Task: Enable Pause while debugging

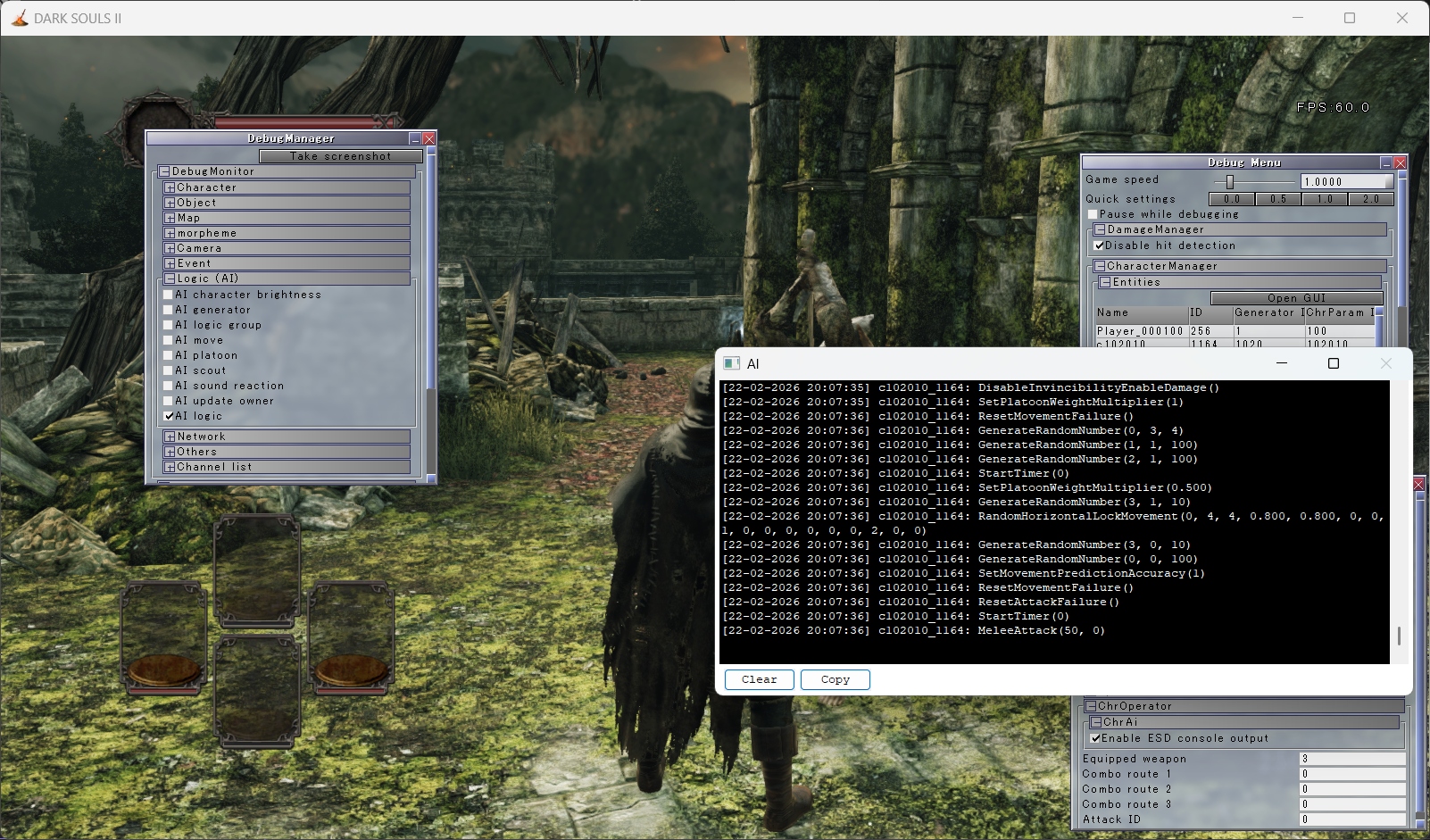Action: (1093, 214)
